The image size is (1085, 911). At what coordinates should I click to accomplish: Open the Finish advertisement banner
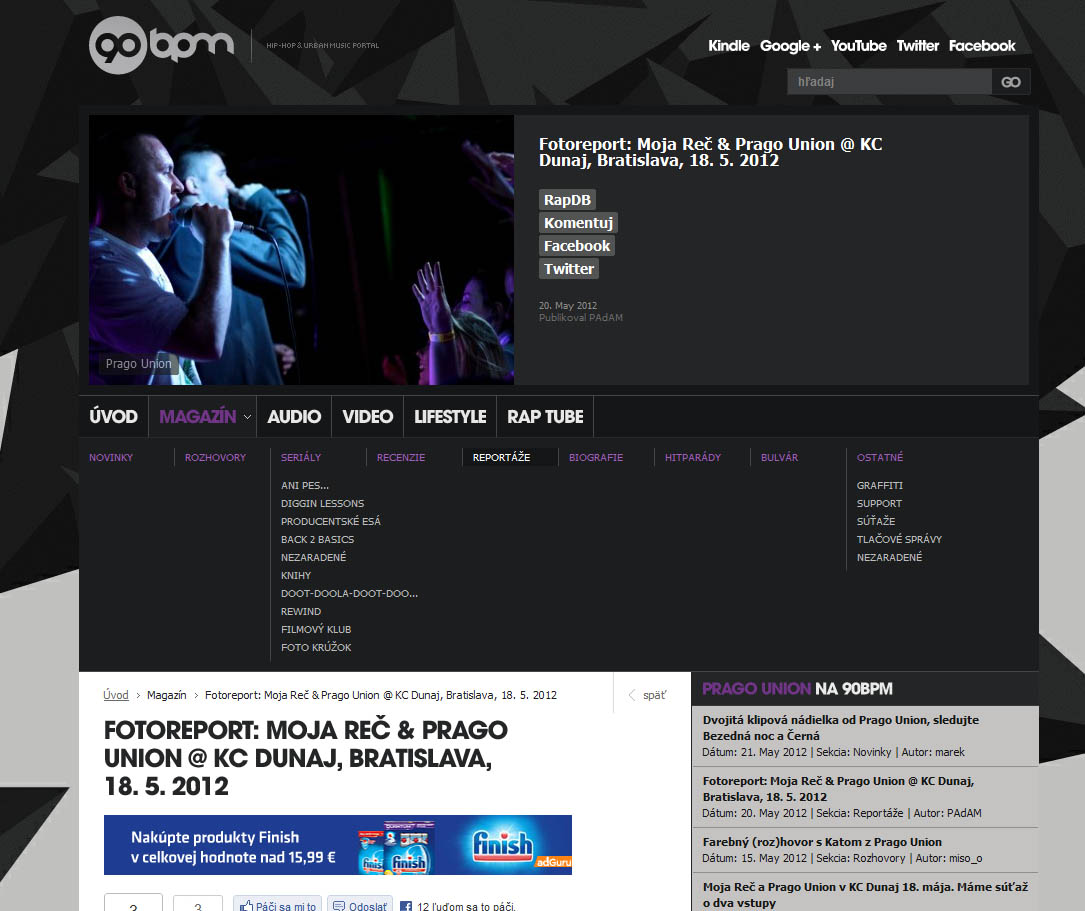point(338,845)
